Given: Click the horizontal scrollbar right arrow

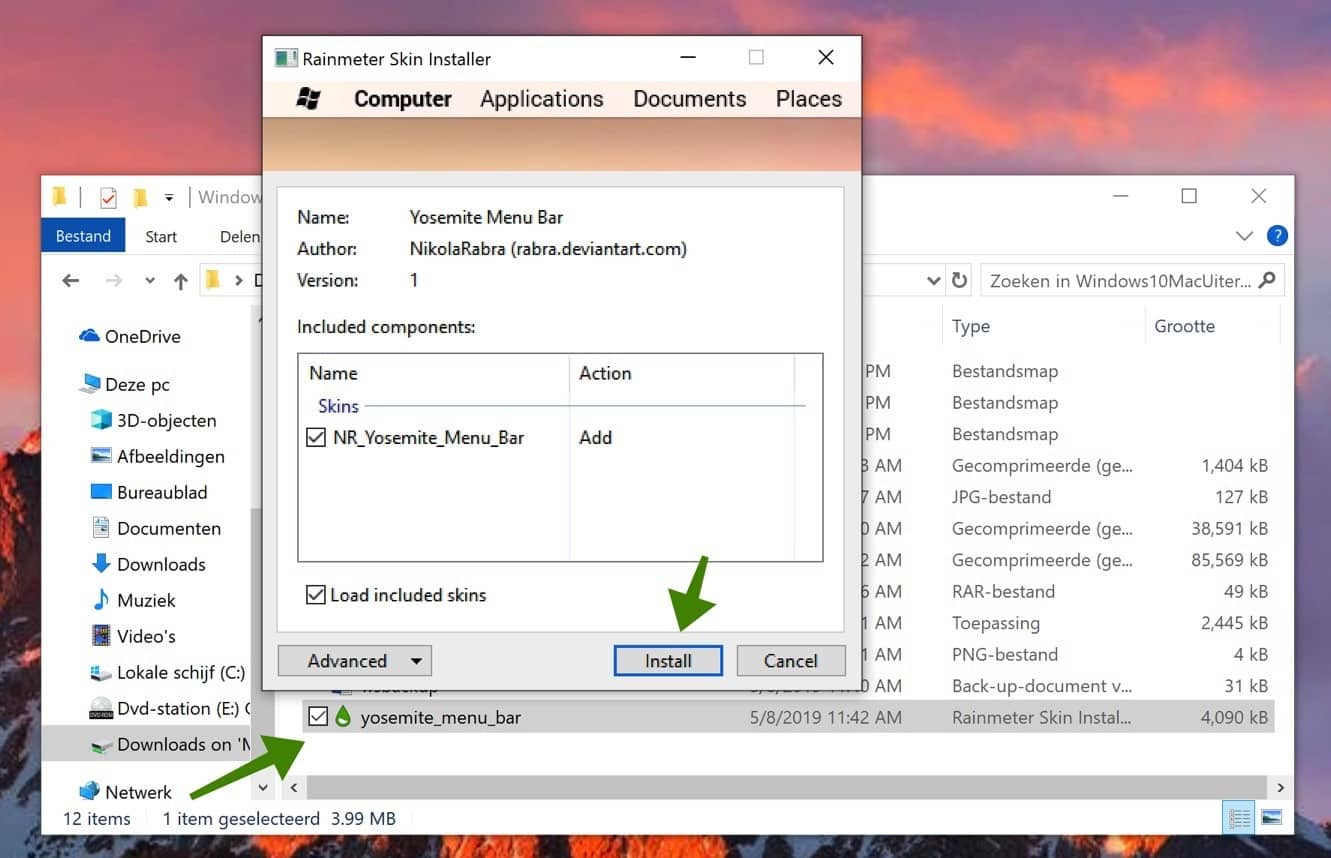Looking at the screenshot, I should [1280, 788].
